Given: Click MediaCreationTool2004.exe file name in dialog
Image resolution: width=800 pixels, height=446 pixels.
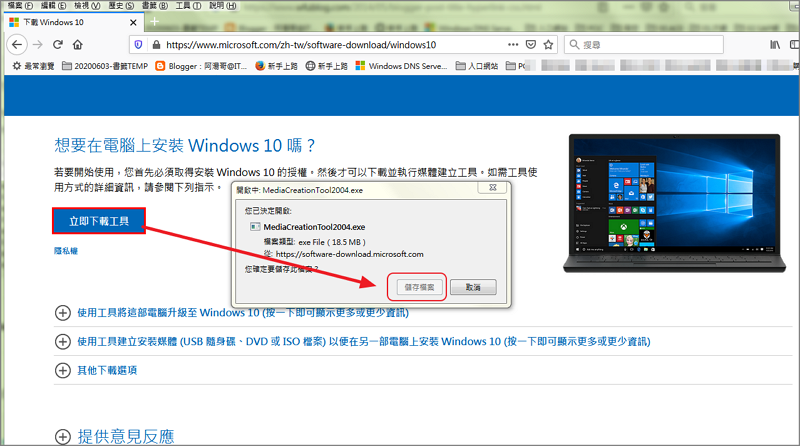Looking at the screenshot, I should pyautogui.click(x=314, y=227).
